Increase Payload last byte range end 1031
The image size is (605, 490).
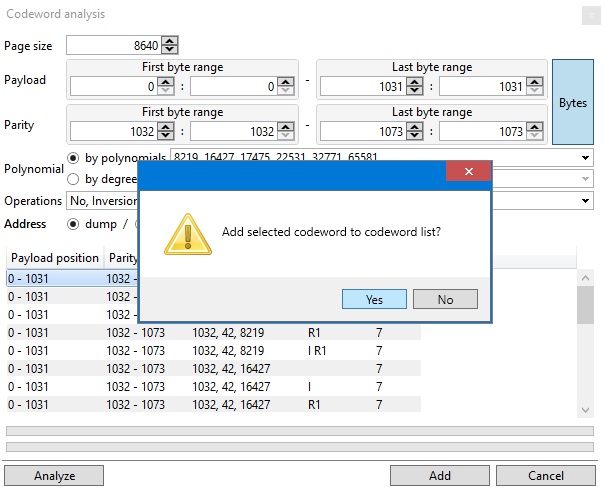tap(535, 82)
